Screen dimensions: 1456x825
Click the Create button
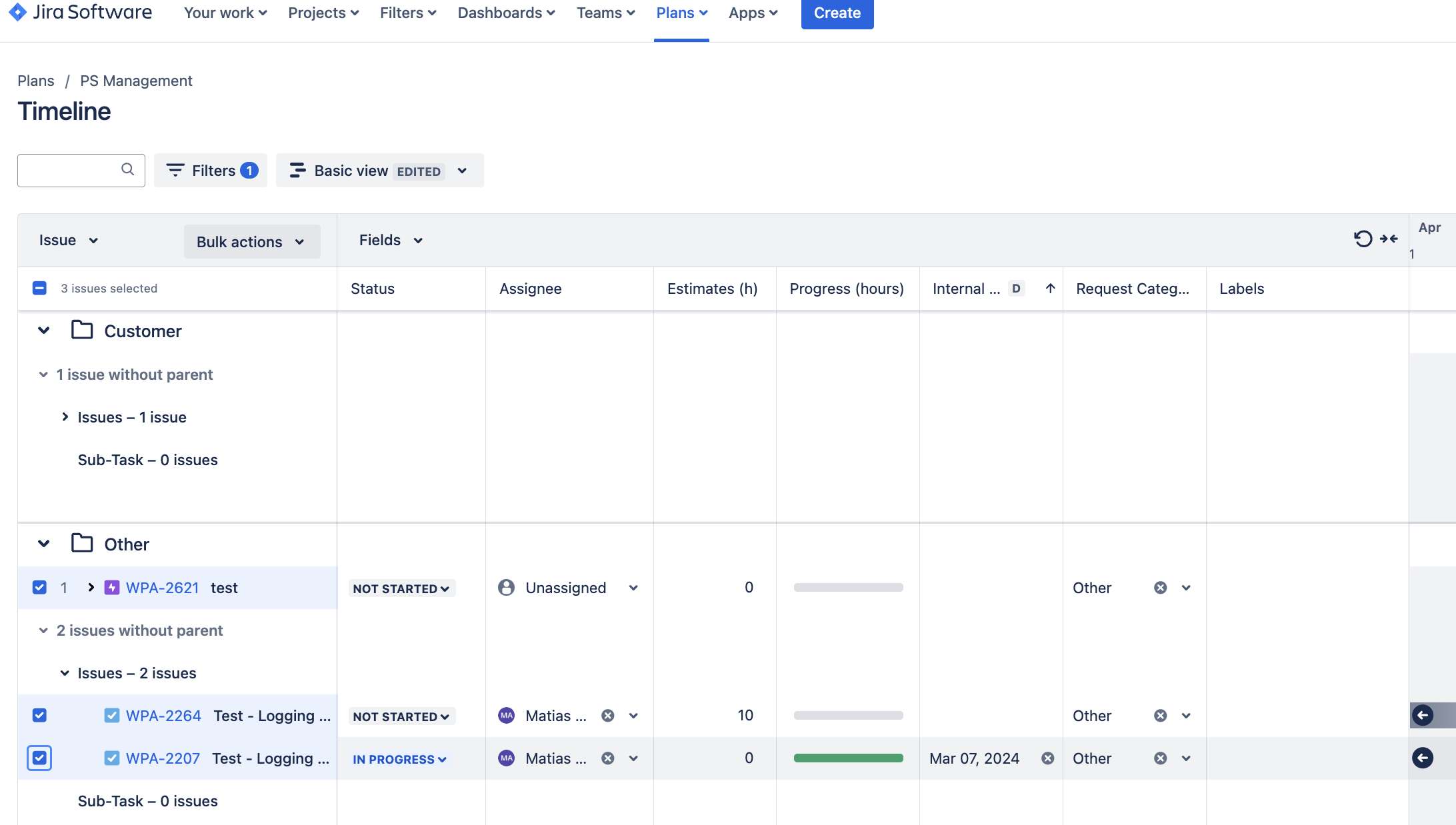coord(837,13)
